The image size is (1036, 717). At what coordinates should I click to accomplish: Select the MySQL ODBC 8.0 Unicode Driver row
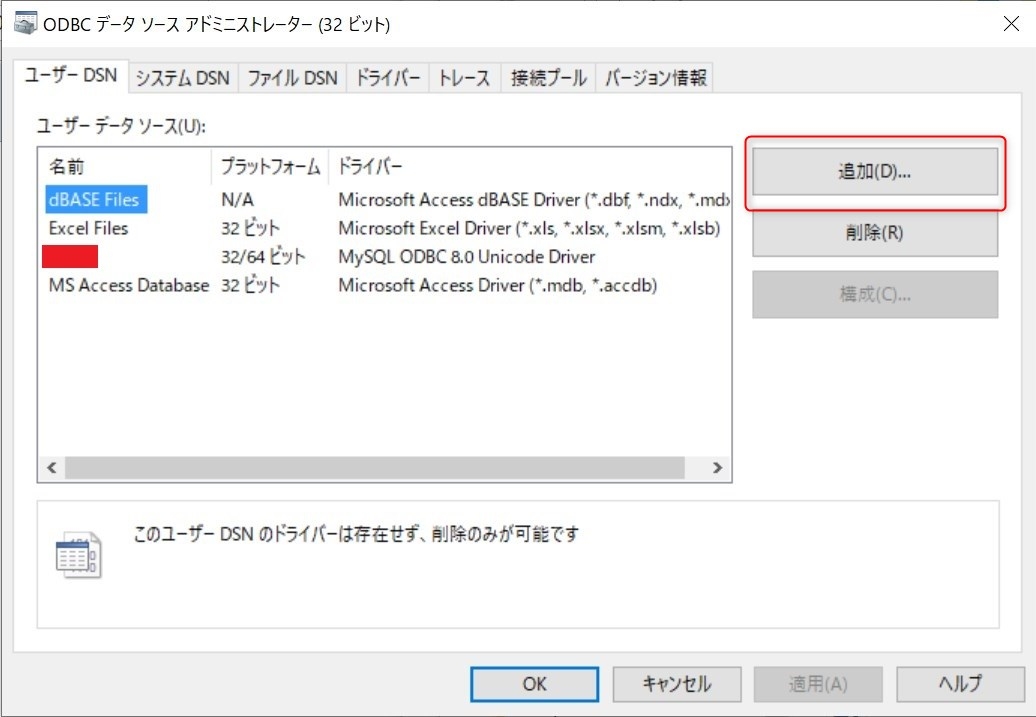point(466,257)
